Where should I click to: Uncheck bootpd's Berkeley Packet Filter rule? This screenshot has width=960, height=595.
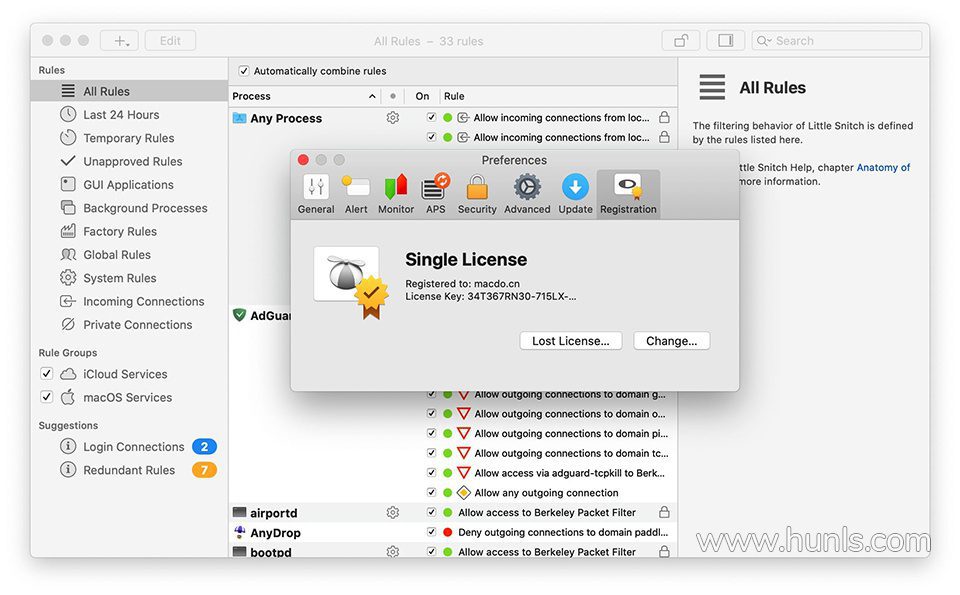click(432, 552)
